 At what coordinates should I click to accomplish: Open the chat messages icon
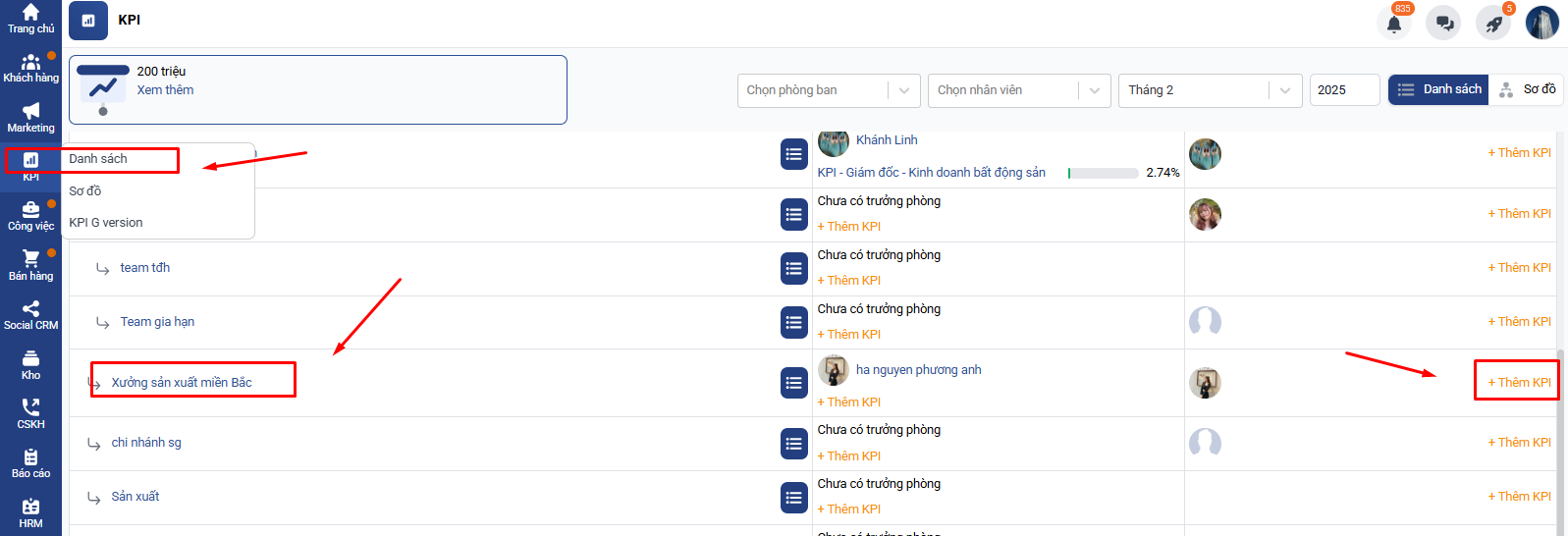pyautogui.click(x=1443, y=23)
